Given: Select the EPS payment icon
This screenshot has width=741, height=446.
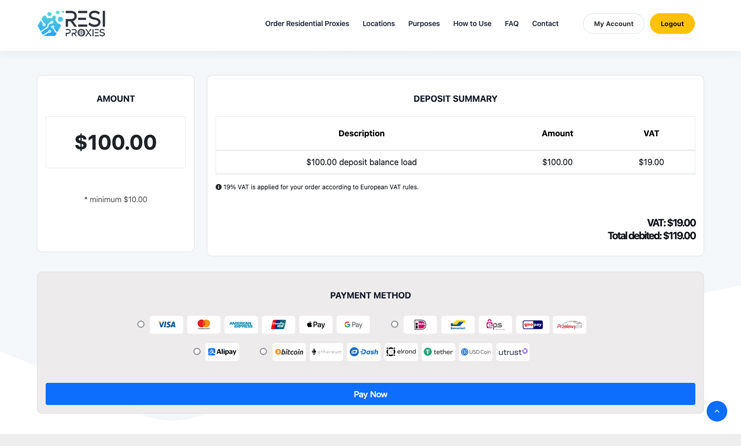Looking at the screenshot, I should (495, 325).
